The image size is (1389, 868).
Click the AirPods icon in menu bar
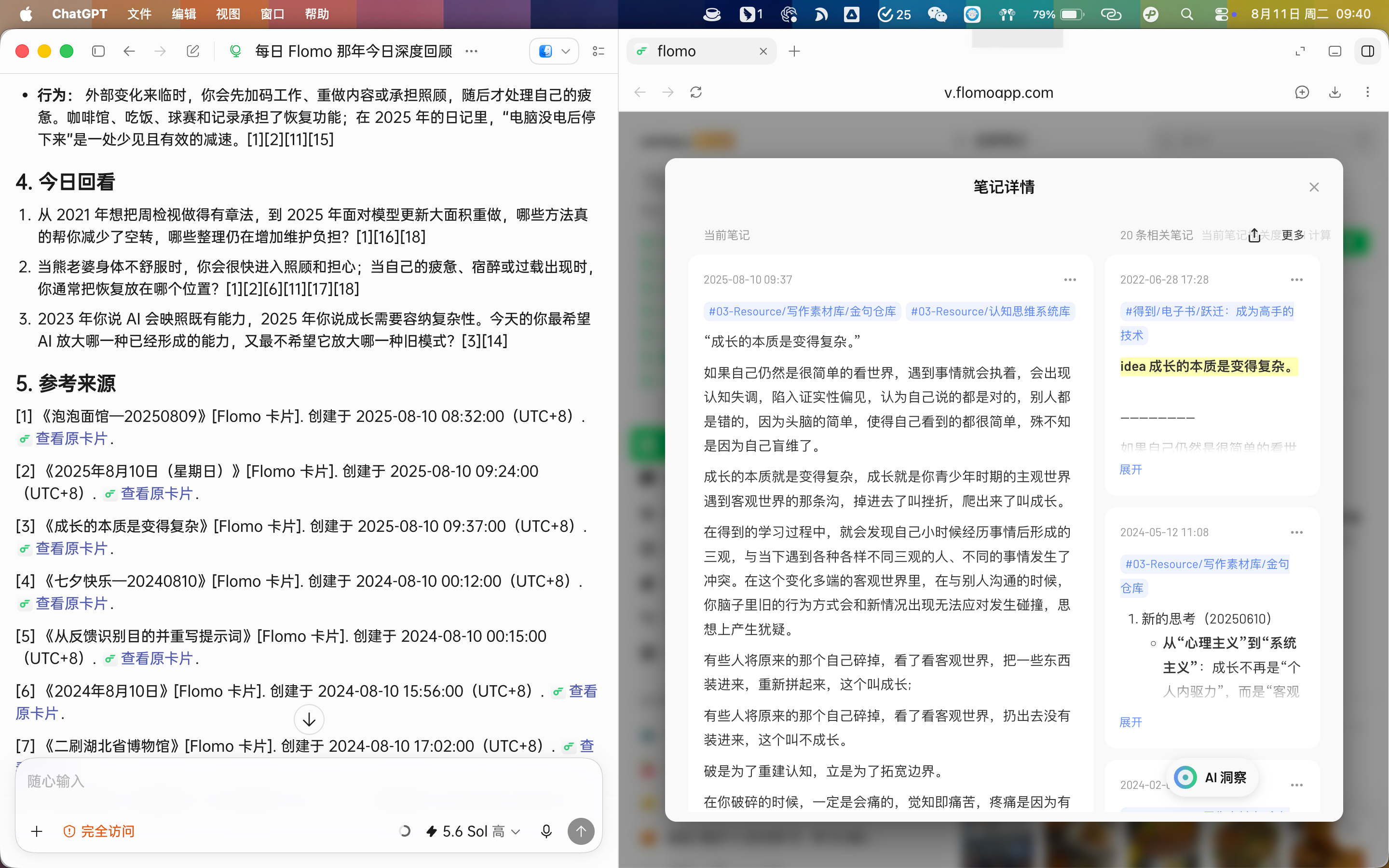[1008, 14]
